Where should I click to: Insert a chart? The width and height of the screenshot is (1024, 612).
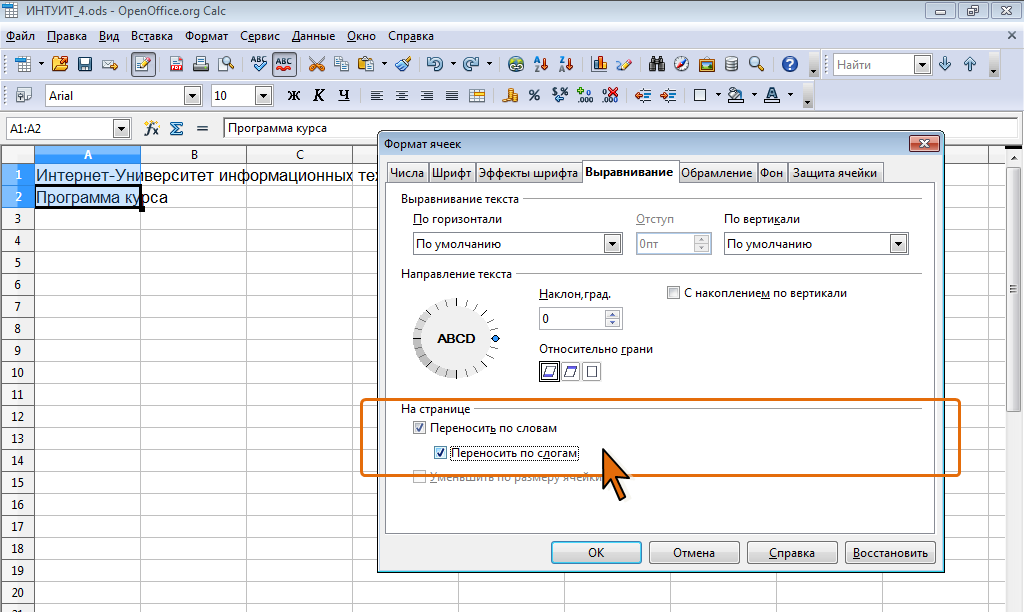tap(599, 64)
